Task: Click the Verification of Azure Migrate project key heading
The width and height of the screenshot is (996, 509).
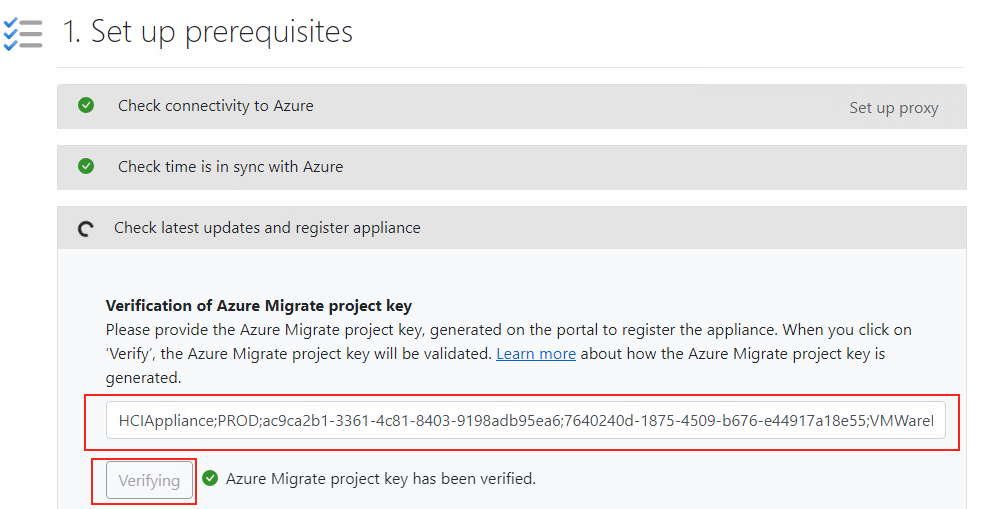Action: [259, 306]
